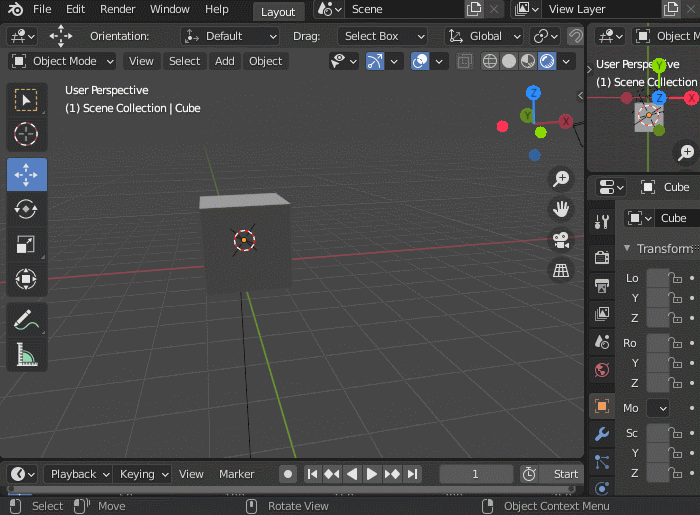
Task: Enable timeline auto keying record button
Action: point(288,474)
